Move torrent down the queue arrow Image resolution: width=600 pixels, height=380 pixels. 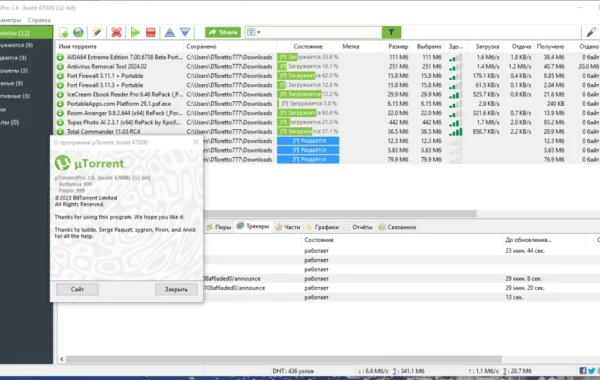pyautogui.click(x=185, y=33)
